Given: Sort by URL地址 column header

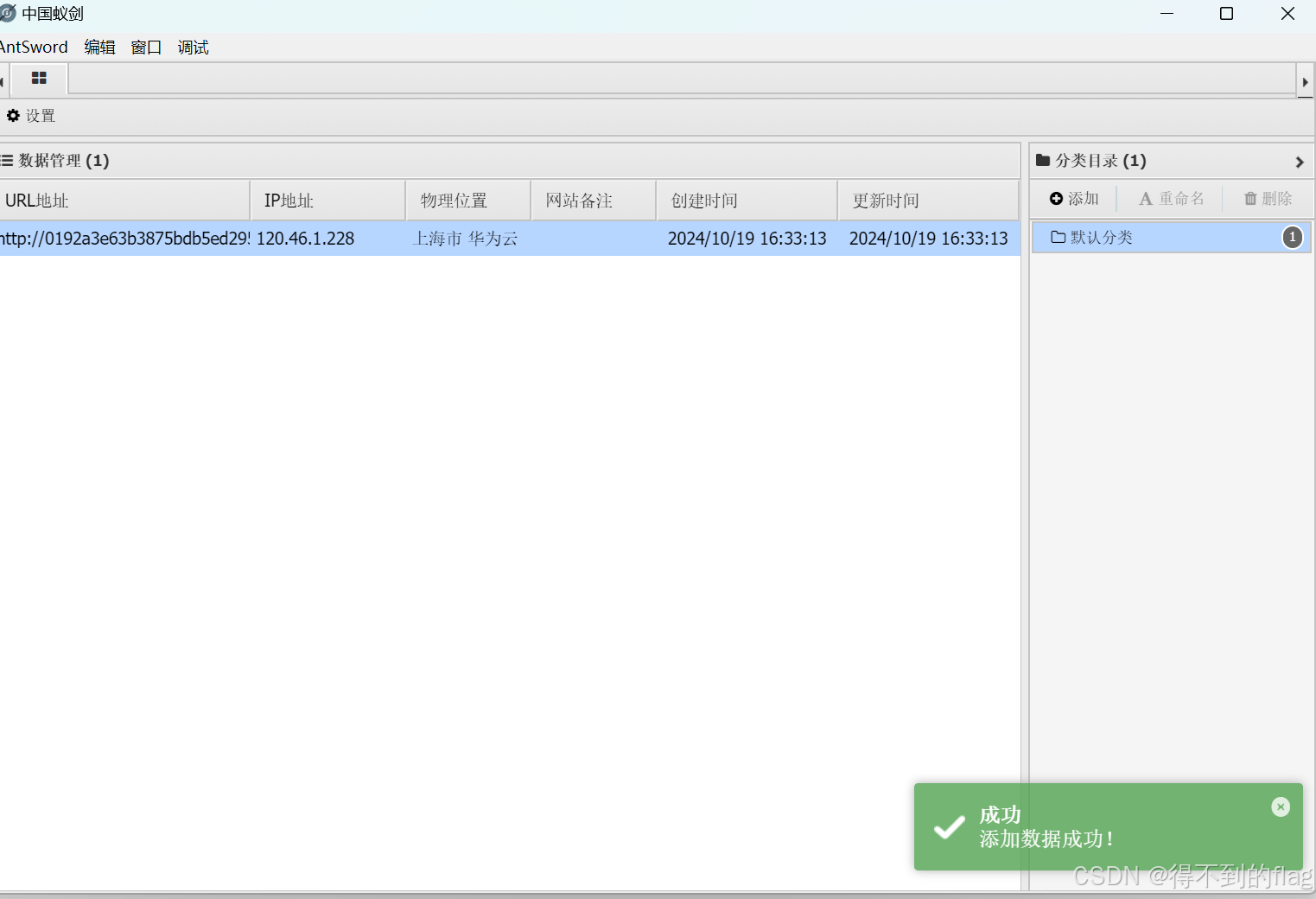Looking at the screenshot, I should coord(124,201).
